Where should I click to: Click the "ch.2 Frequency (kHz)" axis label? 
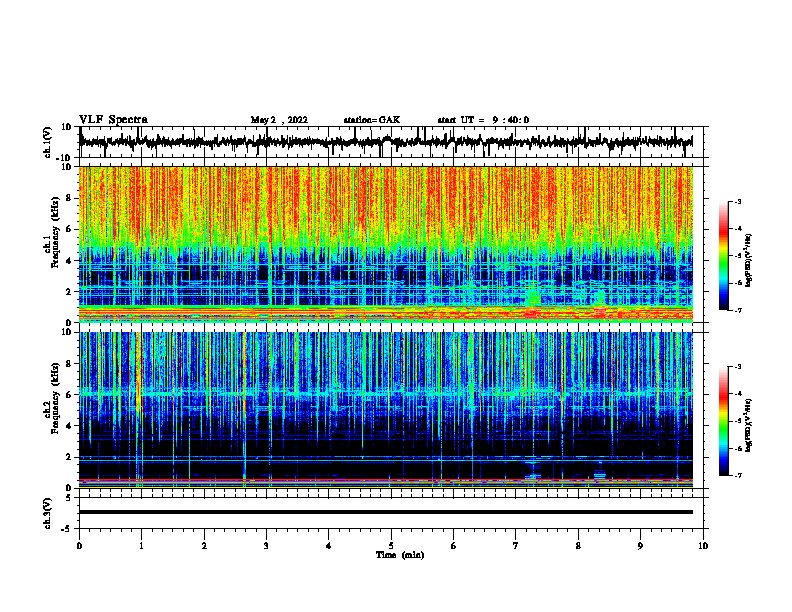tap(54, 398)
